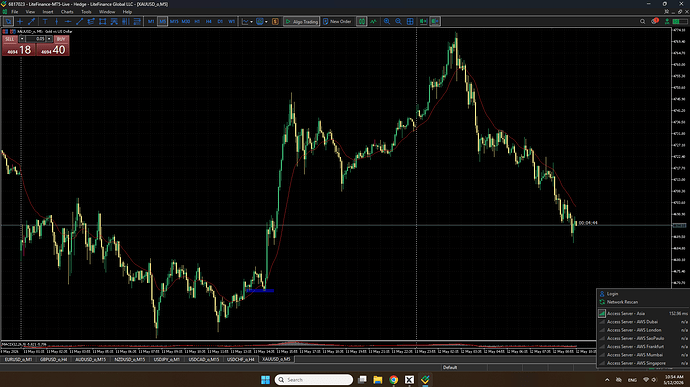Click the SELL button in one-click panel
The image size is (690, 387).
[x=10, y=39]
